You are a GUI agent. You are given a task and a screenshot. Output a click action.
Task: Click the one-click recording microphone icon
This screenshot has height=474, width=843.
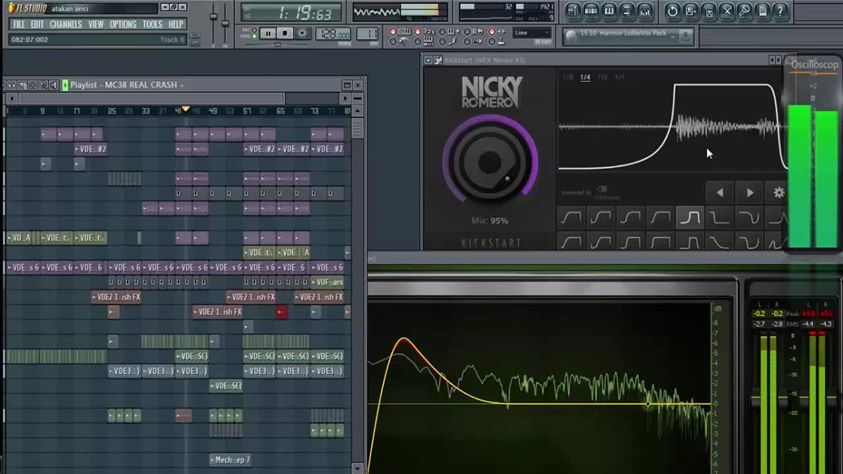click(745, 11)
